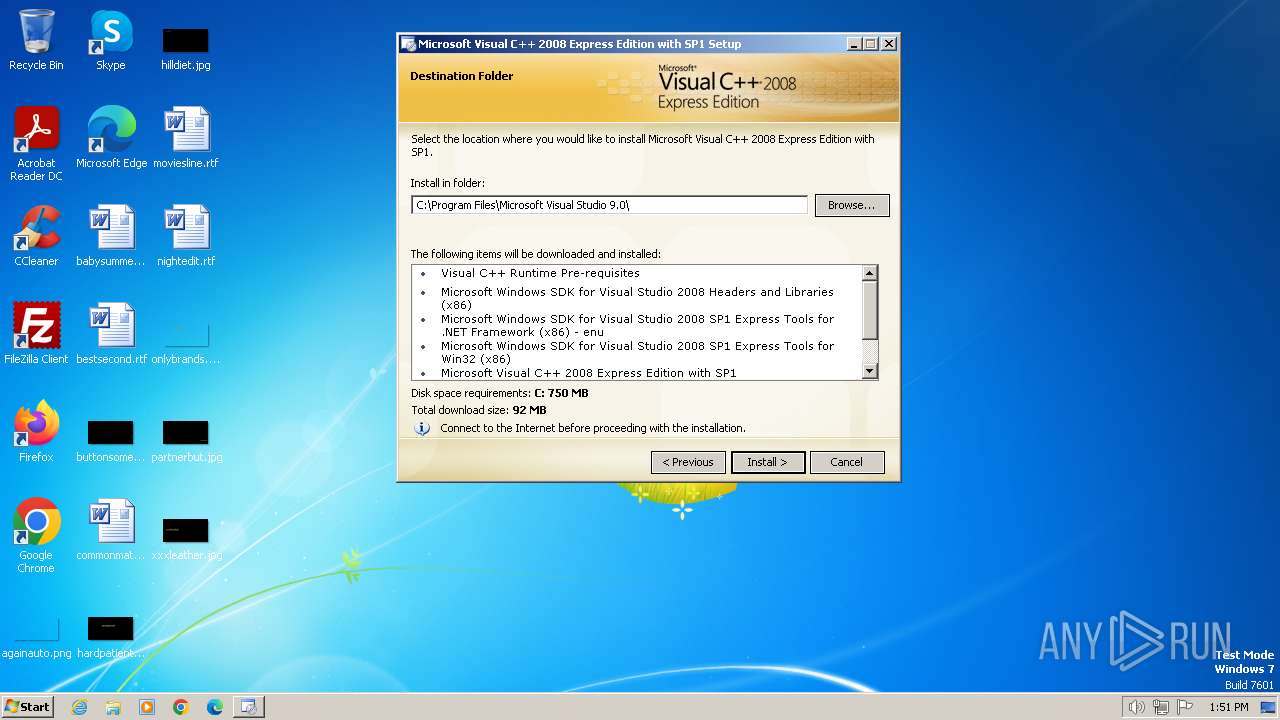Open the Start menu
This screenshot has width=1280, height=720.
point(27,707)
